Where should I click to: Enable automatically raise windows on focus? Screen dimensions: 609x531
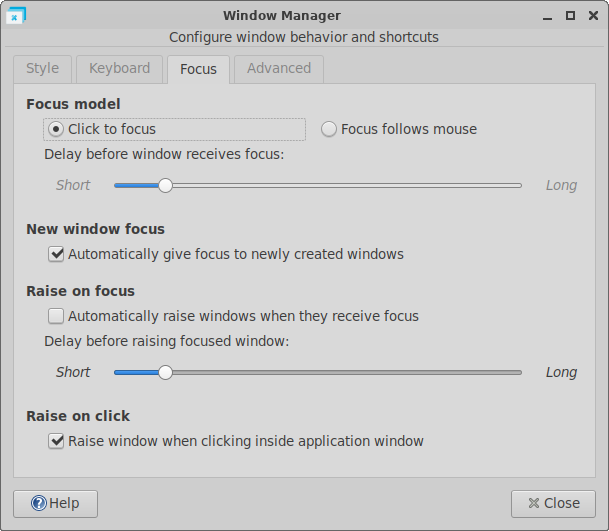click(56, 316)
